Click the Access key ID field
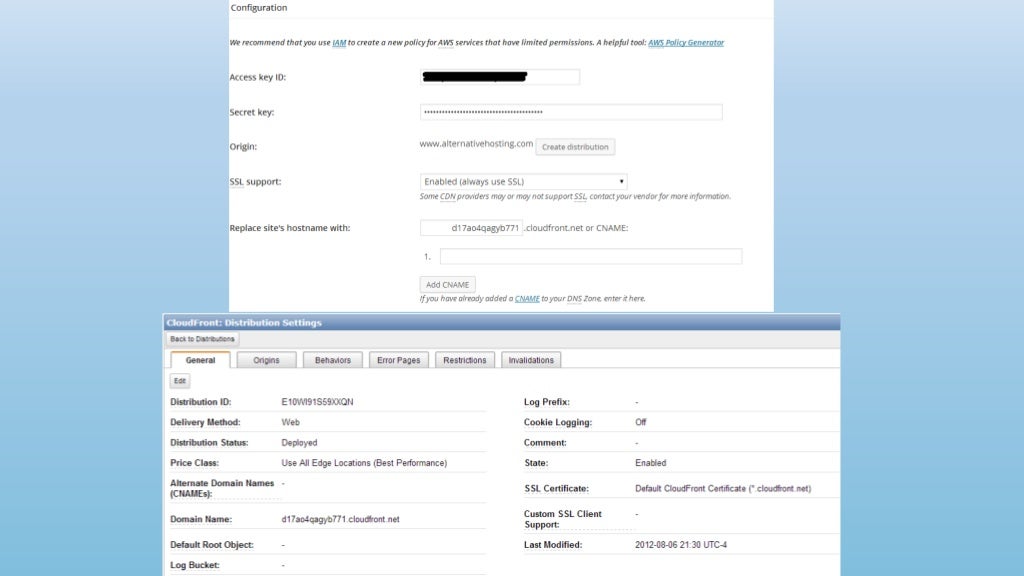1024x576 pixels. point(500,77)
